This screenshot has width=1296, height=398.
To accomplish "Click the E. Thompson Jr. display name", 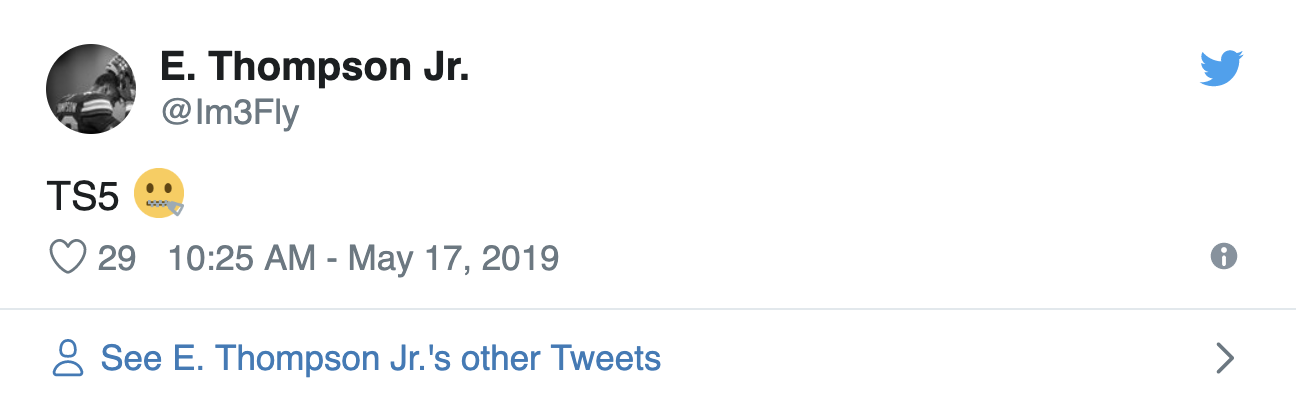I will coord(315,68).
